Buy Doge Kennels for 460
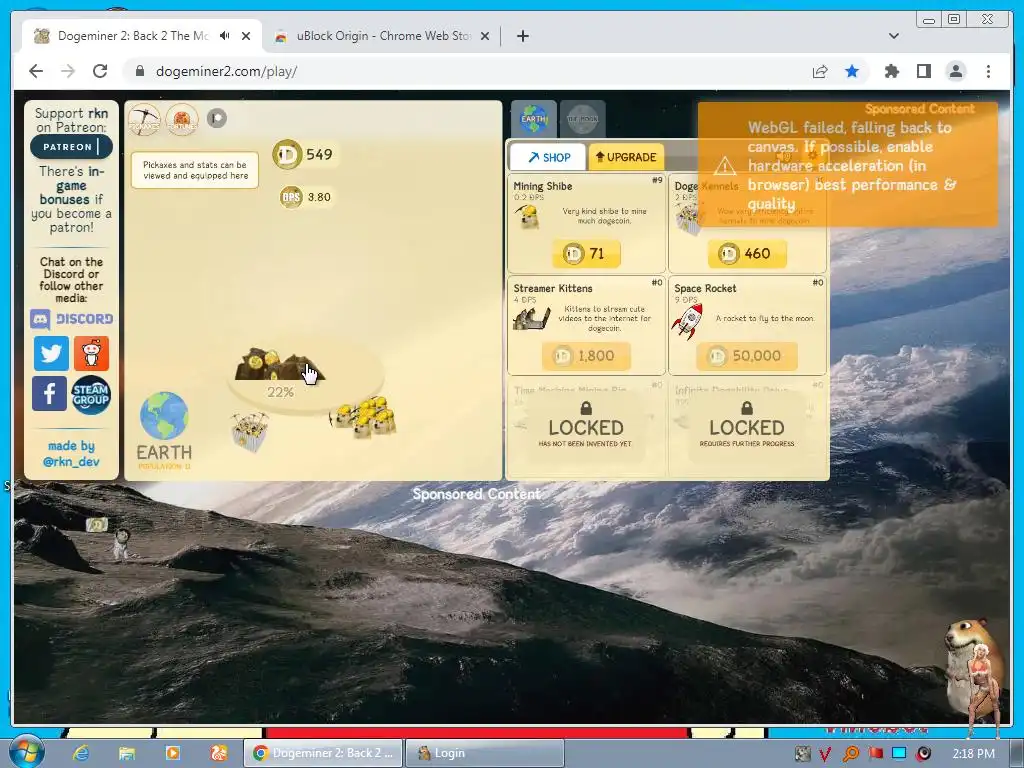The height and width of the screenshot is (768, 1024). [x=747, y=253]
